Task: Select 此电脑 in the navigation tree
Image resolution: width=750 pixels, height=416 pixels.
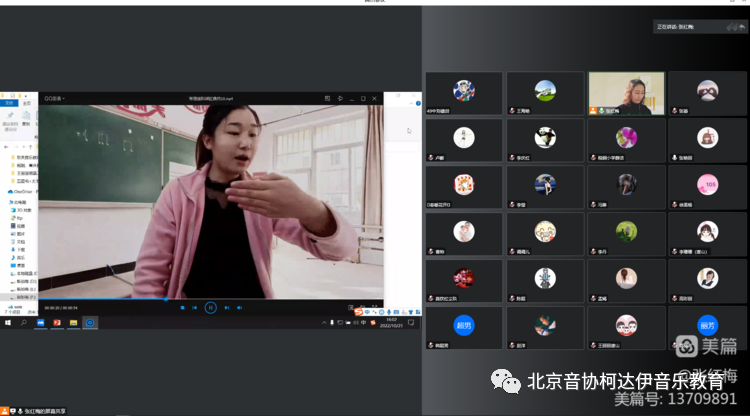Action: tap(18, 202)
